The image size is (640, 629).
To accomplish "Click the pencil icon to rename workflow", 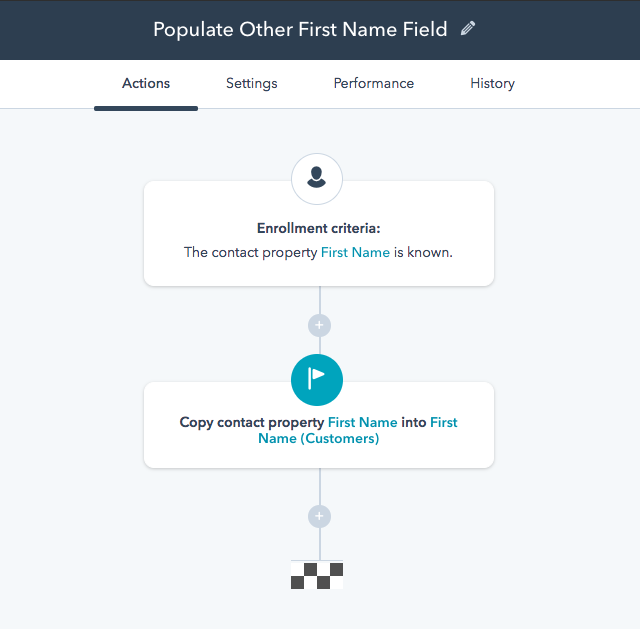I will tap(468, 29).
